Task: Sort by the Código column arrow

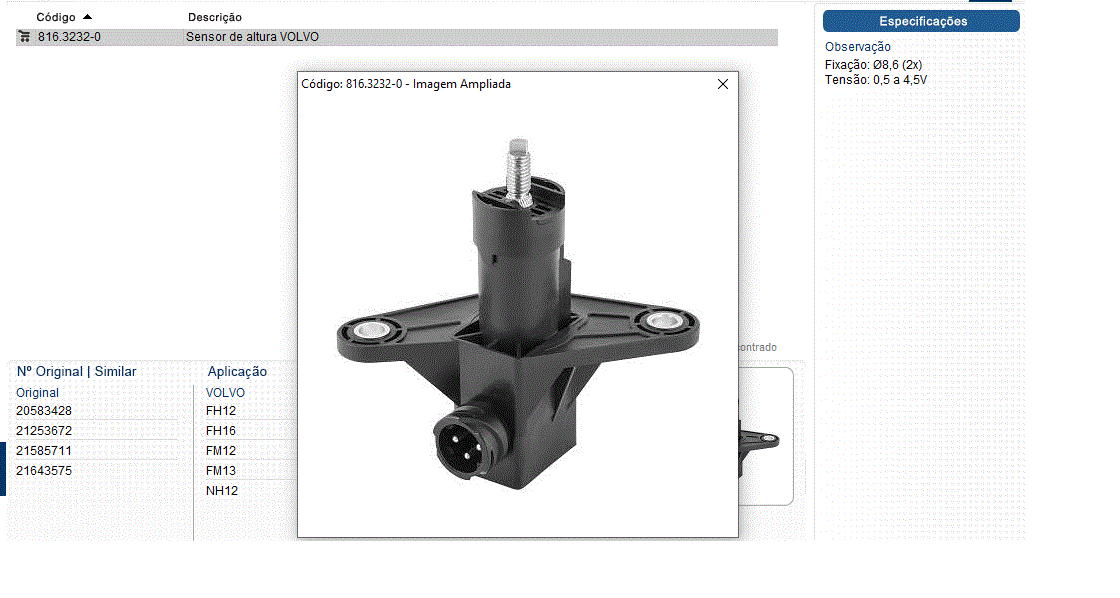Action: [88, 17]
